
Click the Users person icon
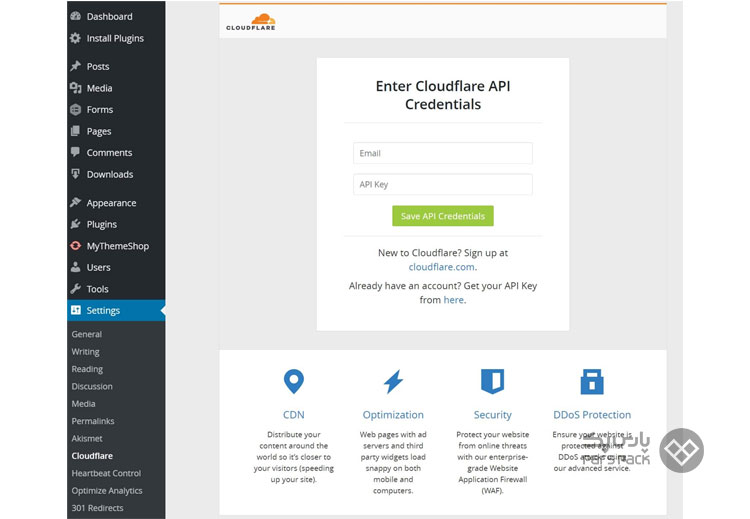tap(75, 267)
